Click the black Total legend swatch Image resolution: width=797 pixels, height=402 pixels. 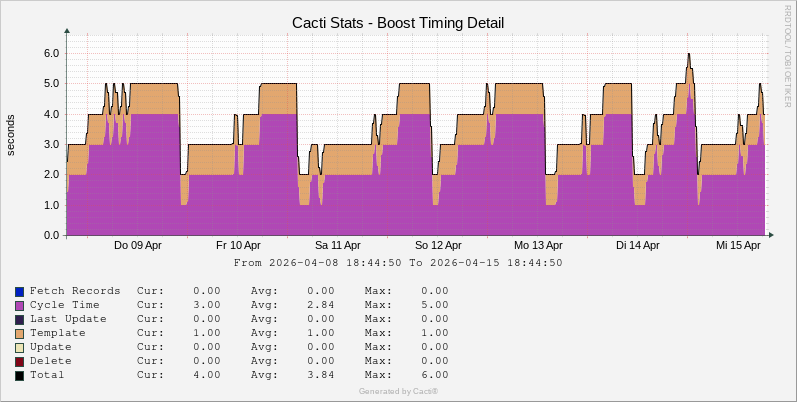point(19,375)
